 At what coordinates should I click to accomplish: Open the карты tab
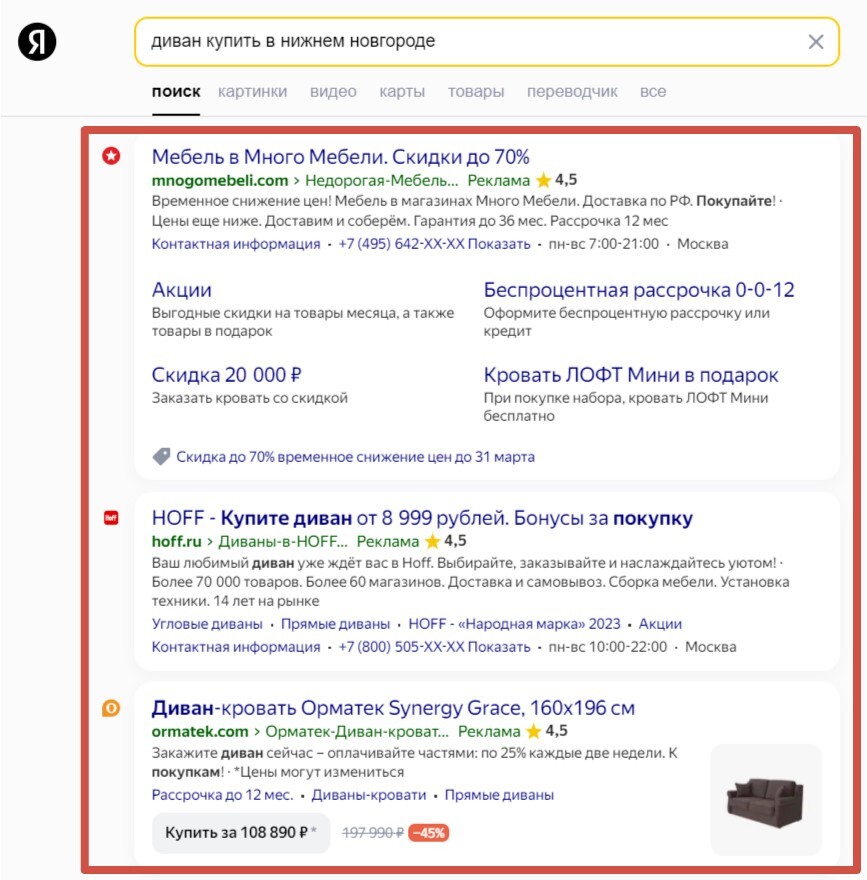point(402,91)
